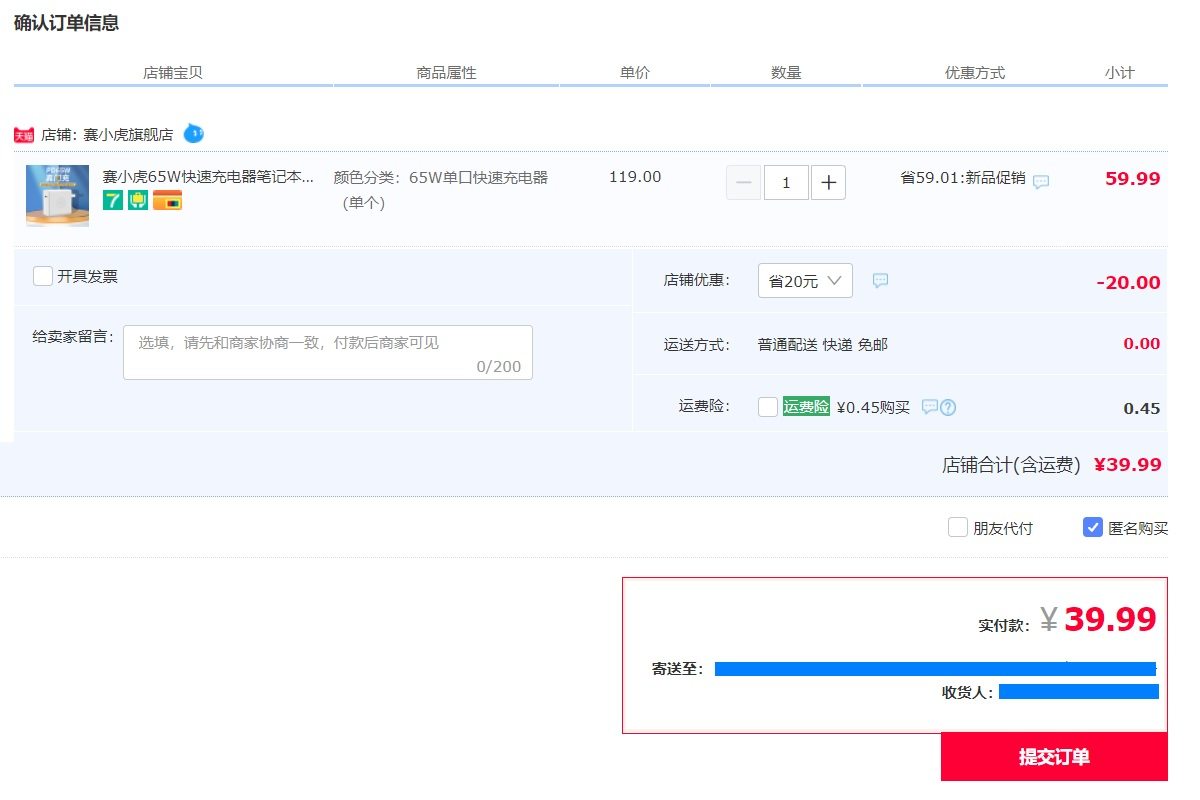The height and width of the screenshot is (800, 1200).
Task: Click comment icon beside 运费险 ¥0.45购买
Action: pos(929,407)
